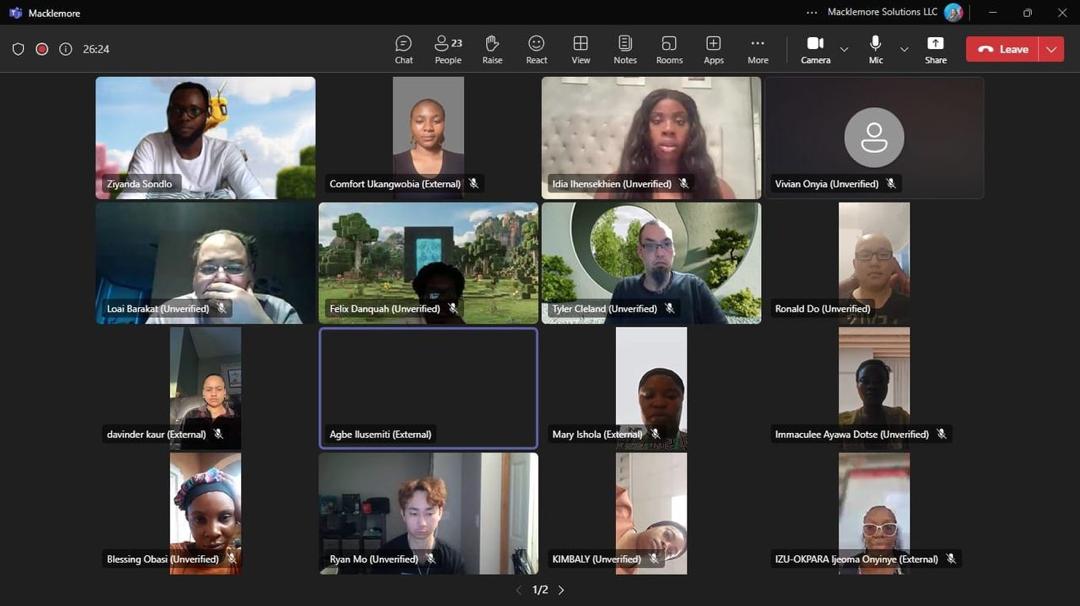
Task: Expand Camera device options arrow
Action: 844,49
